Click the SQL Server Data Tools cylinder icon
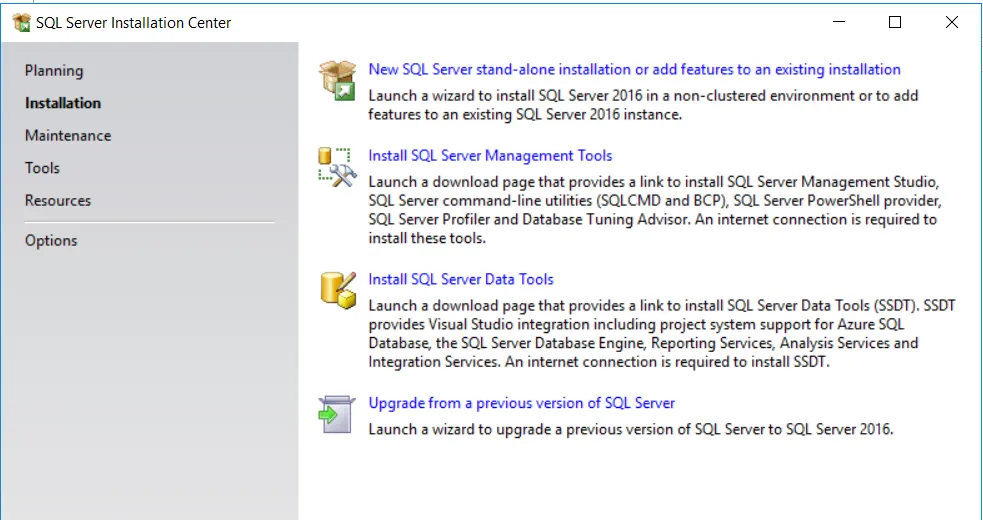The image size is (983, 520). (338, 290)
